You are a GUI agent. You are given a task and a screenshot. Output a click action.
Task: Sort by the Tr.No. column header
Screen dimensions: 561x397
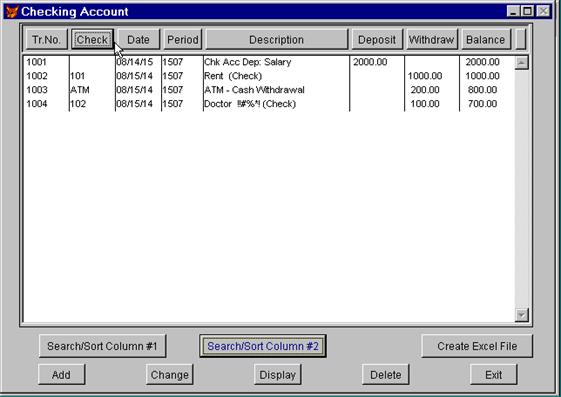[46, 40]
